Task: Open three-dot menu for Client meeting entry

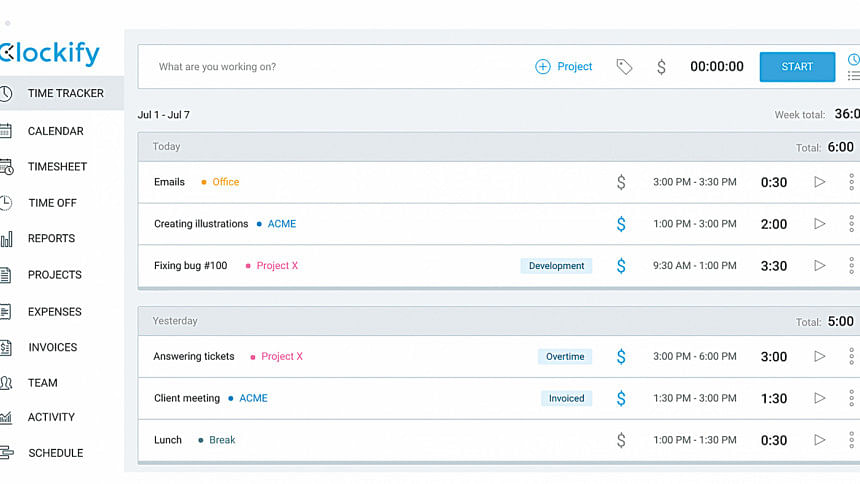Action: pos(852,398)
